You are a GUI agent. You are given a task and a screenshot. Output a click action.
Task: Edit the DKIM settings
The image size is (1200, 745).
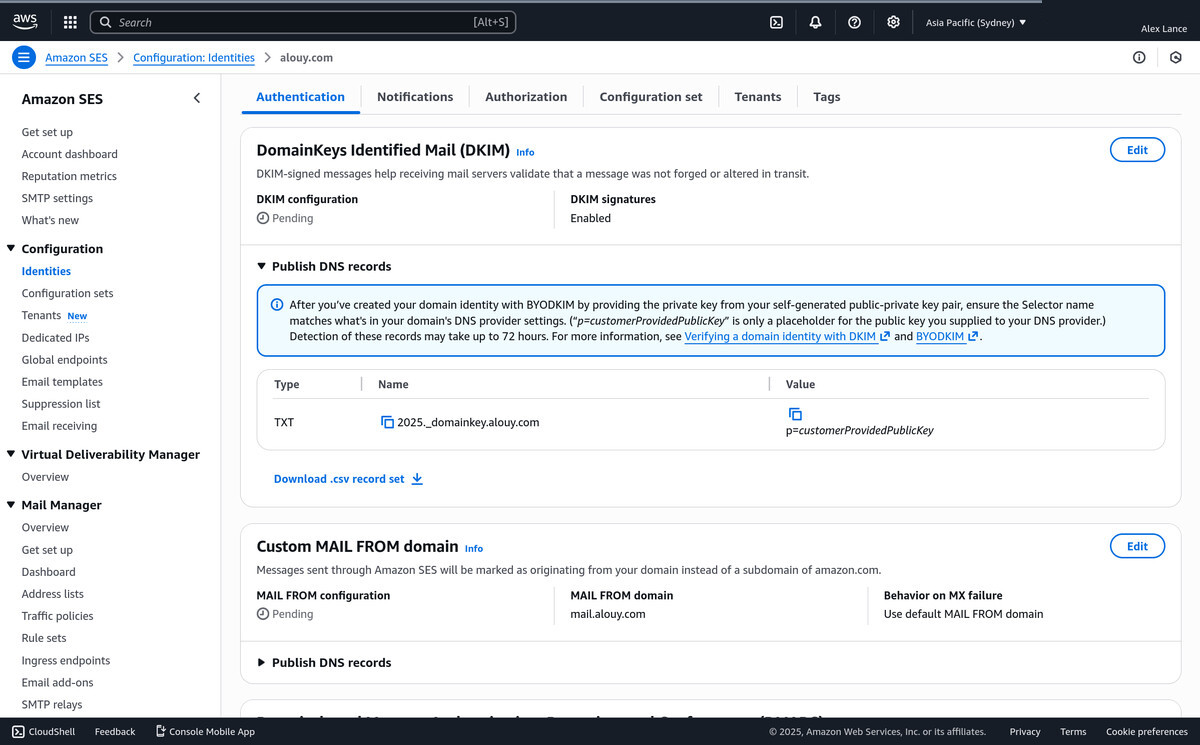coord(1137,150)
